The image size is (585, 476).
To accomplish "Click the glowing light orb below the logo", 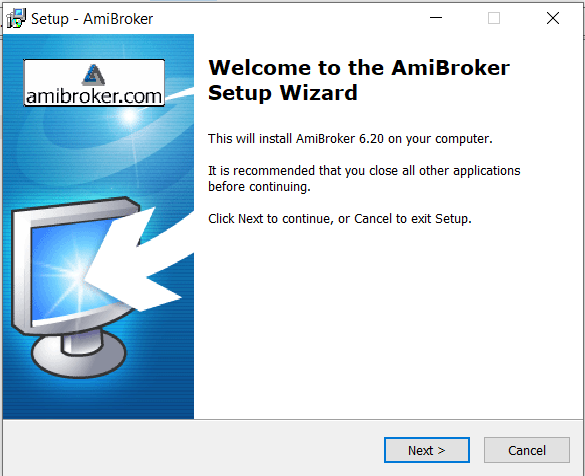I will tap(130, 116).
